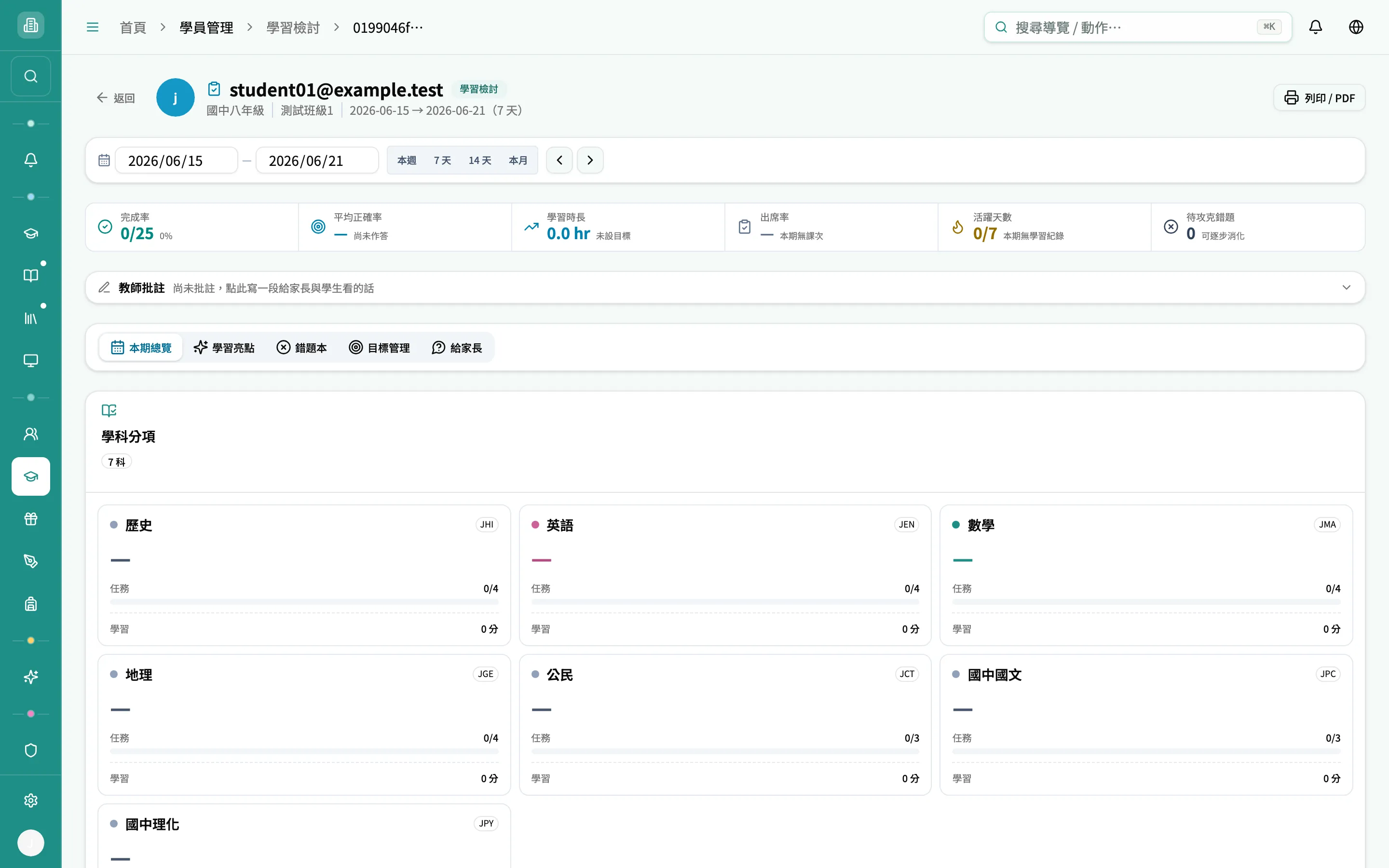Go to previous date period arrow
Screen dimensions: 1389x868
[559, 160]
